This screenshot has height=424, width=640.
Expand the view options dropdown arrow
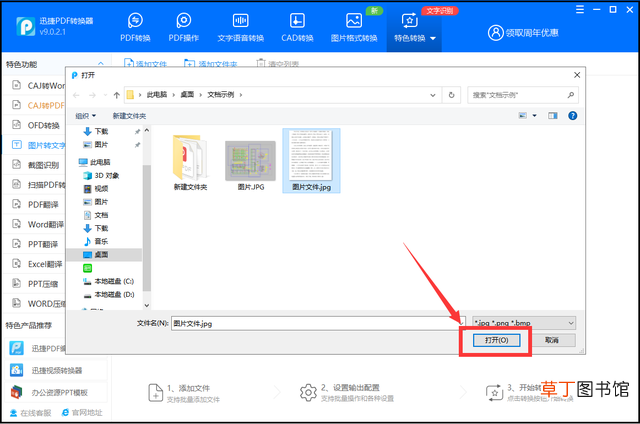(534, 116)
